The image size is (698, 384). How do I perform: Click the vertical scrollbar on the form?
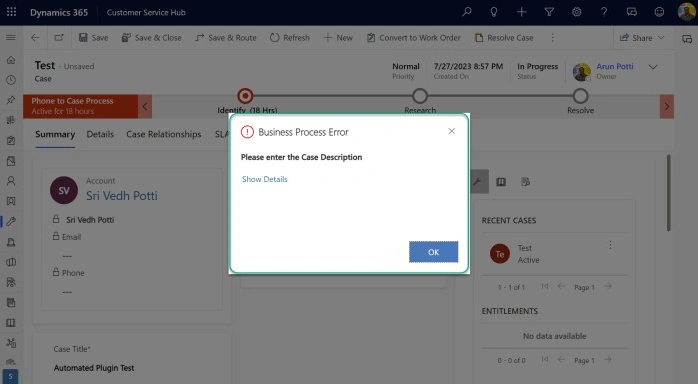[668, 193]
